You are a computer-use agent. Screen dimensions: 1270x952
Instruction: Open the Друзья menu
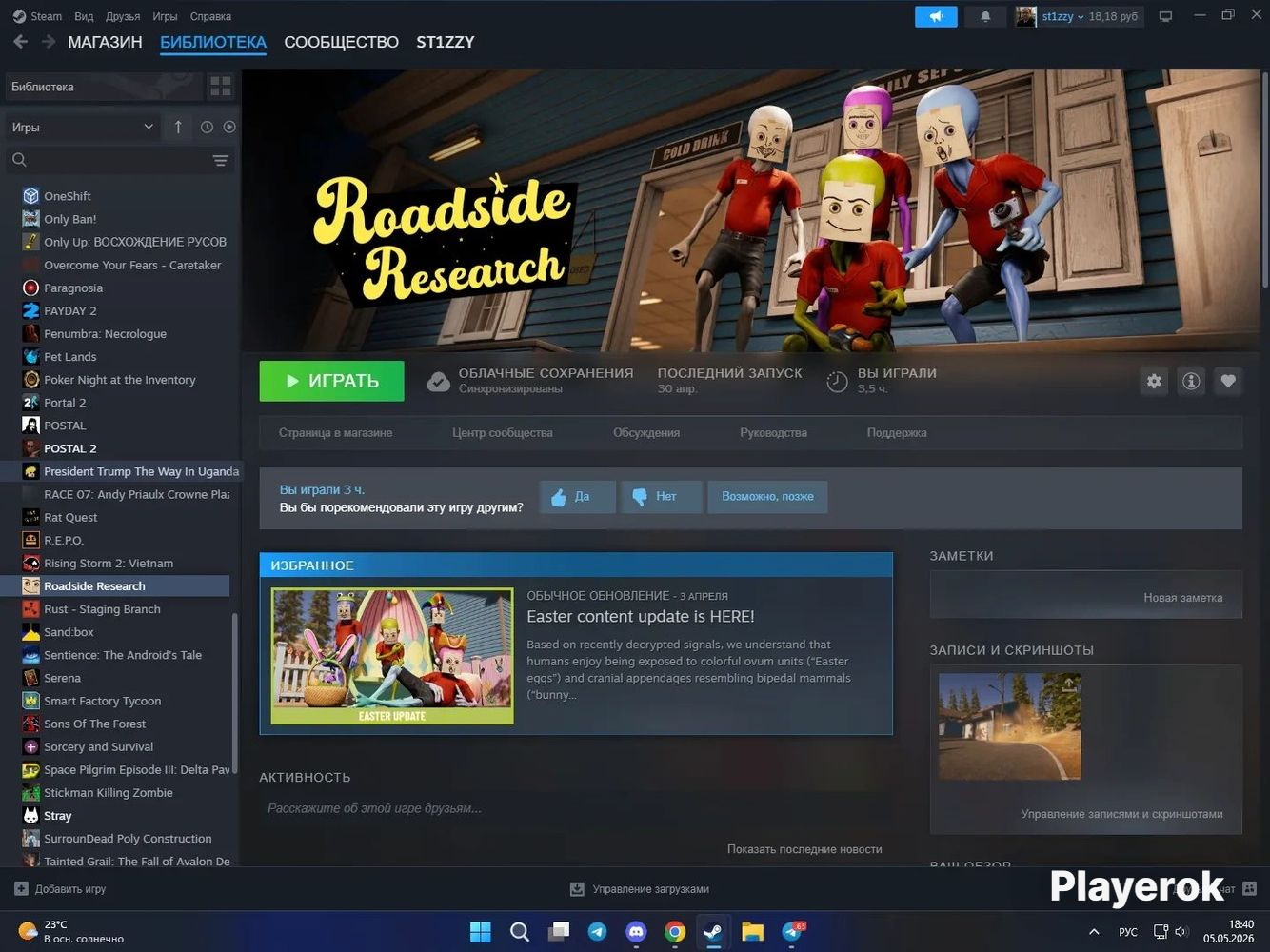(123, 16)
